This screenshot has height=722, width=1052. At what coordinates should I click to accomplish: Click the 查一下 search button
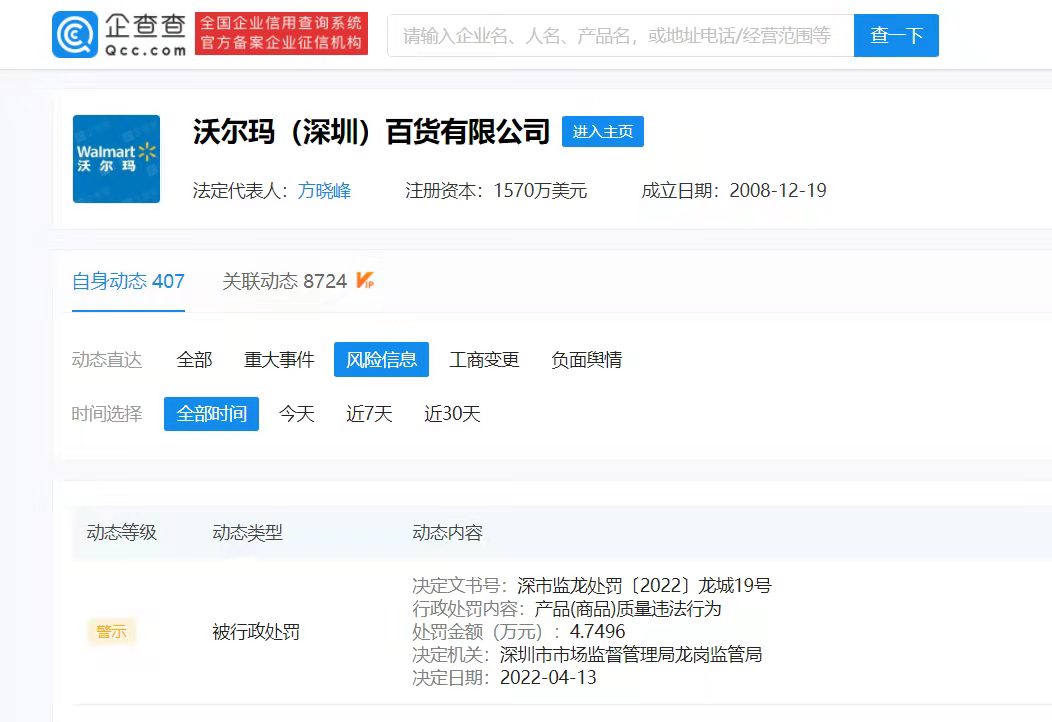coord(896,36)
